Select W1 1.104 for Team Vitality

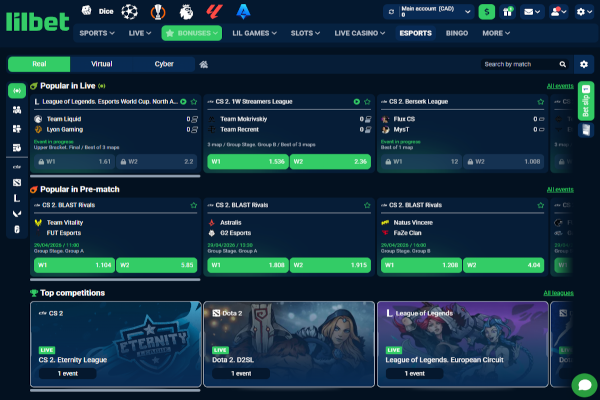tap(74, 265)
